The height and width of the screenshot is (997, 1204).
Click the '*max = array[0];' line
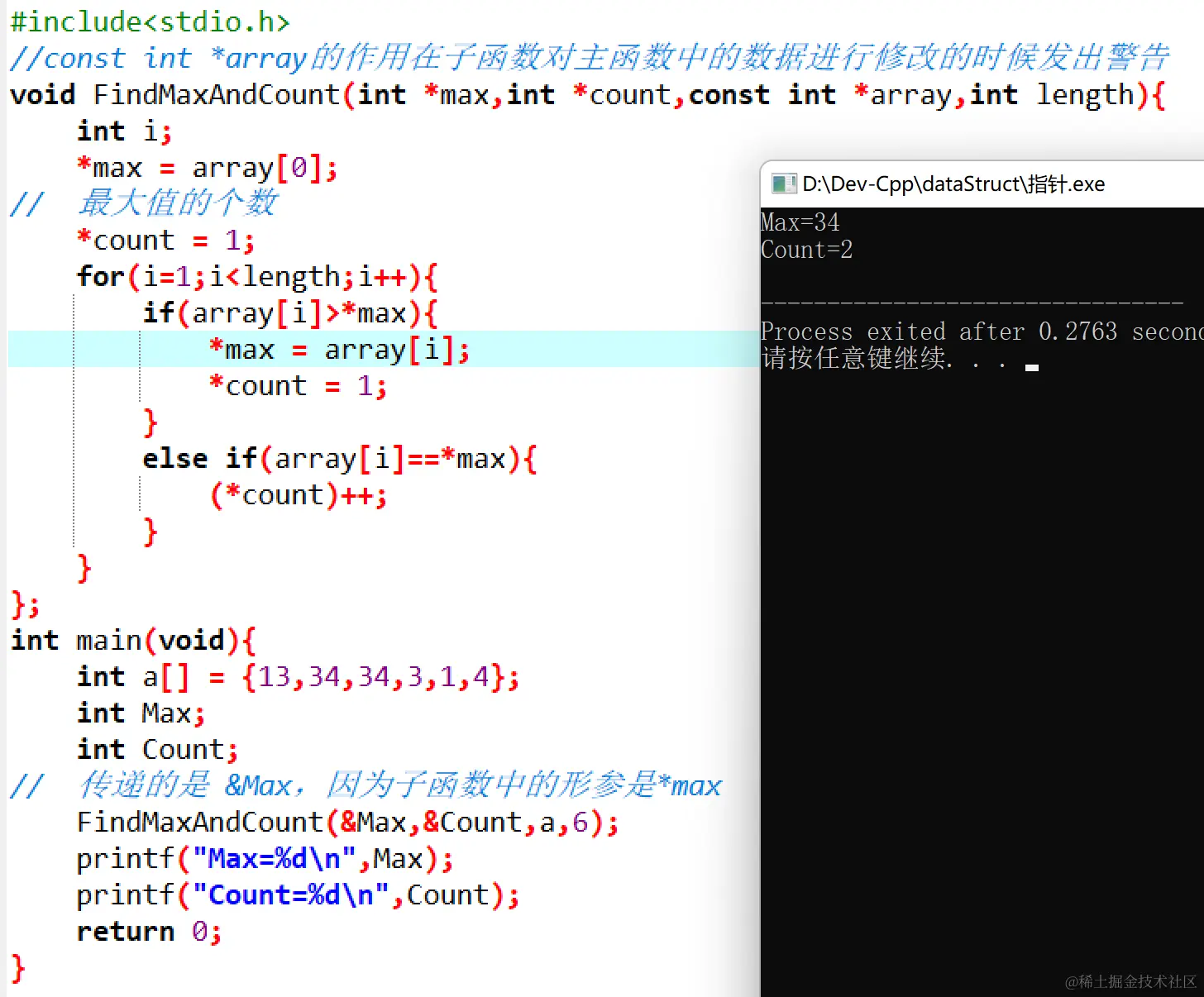[x=207, y=168]
